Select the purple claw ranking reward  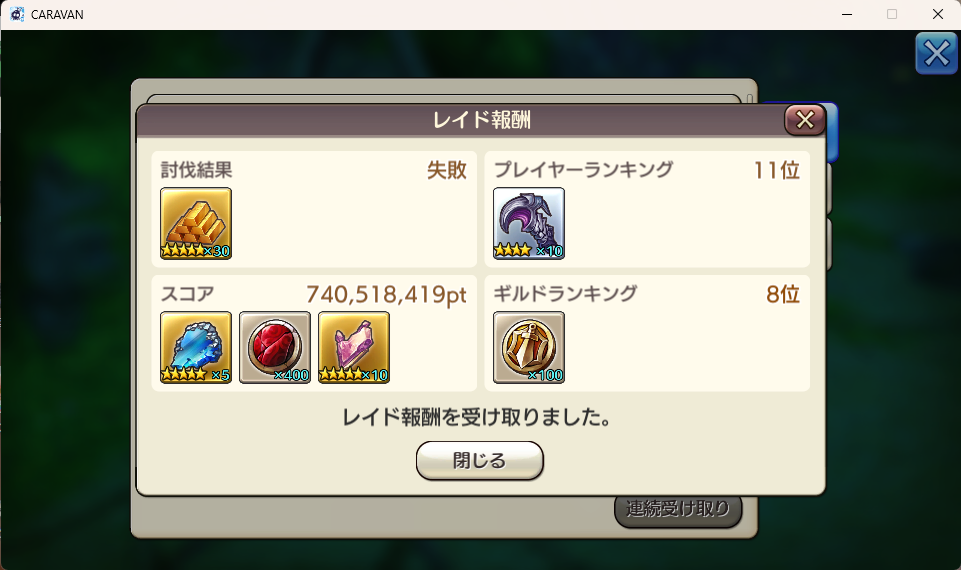528,223
